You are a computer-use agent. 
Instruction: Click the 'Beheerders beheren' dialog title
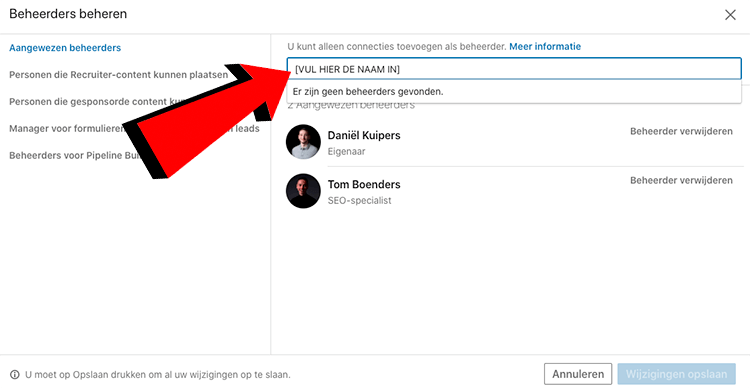68,14
